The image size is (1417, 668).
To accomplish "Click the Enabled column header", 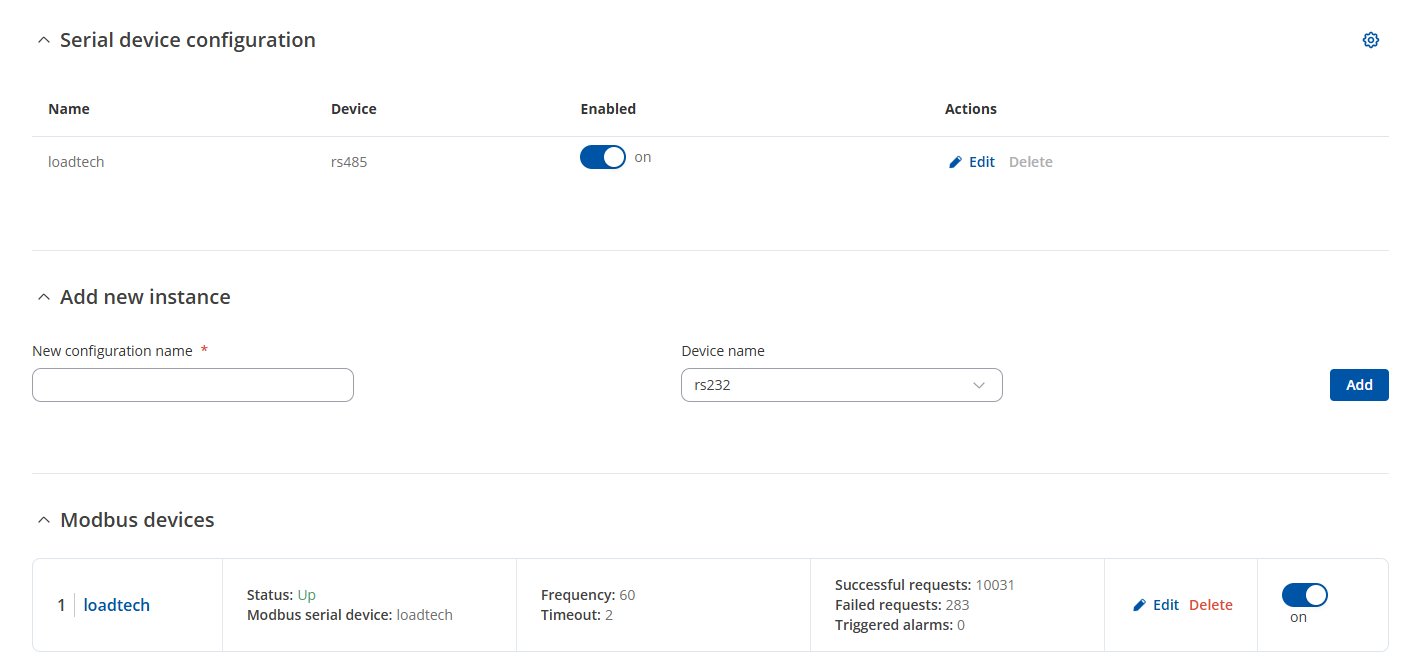I will tap(608, 109).
